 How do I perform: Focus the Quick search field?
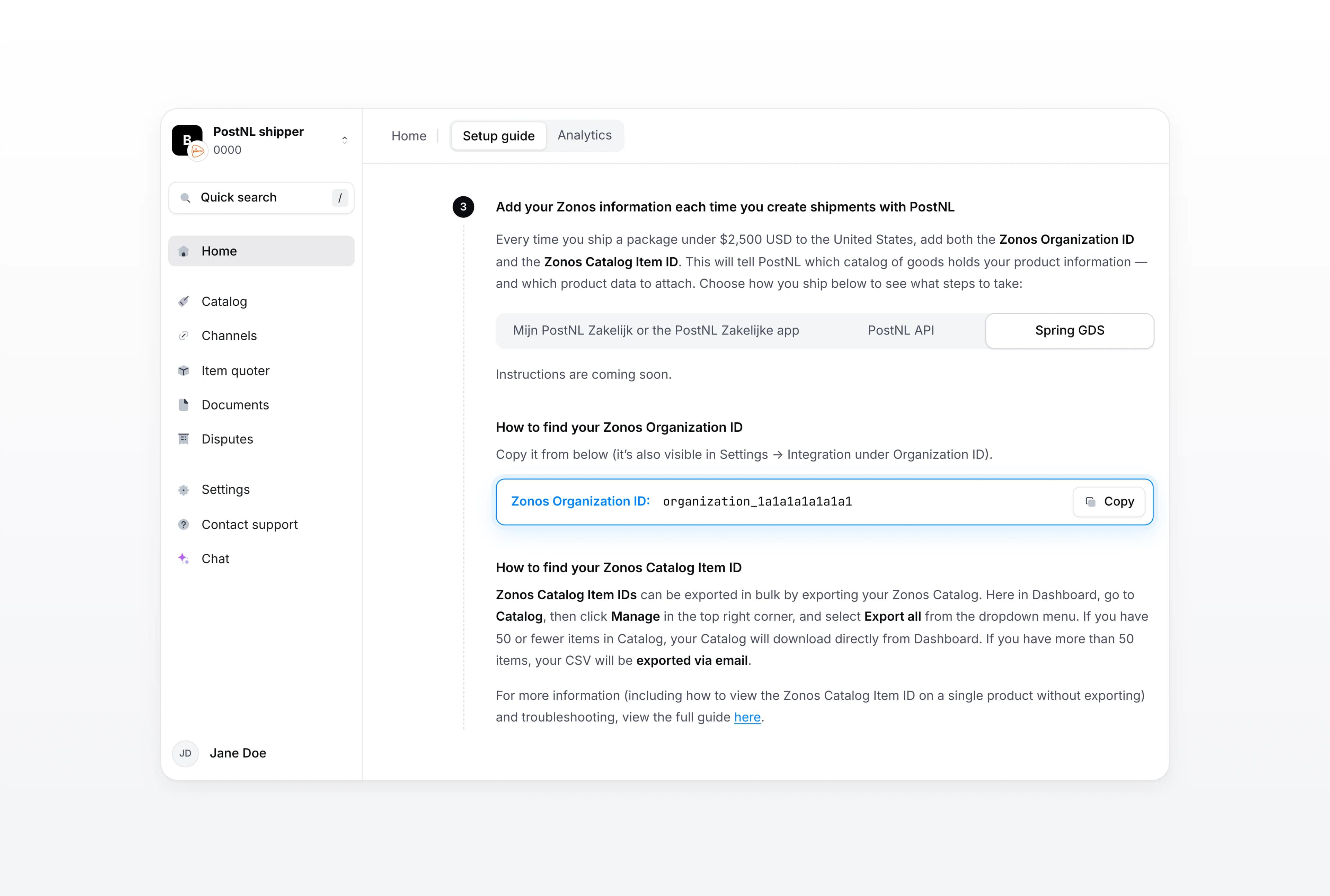click(x=261, y=198)
